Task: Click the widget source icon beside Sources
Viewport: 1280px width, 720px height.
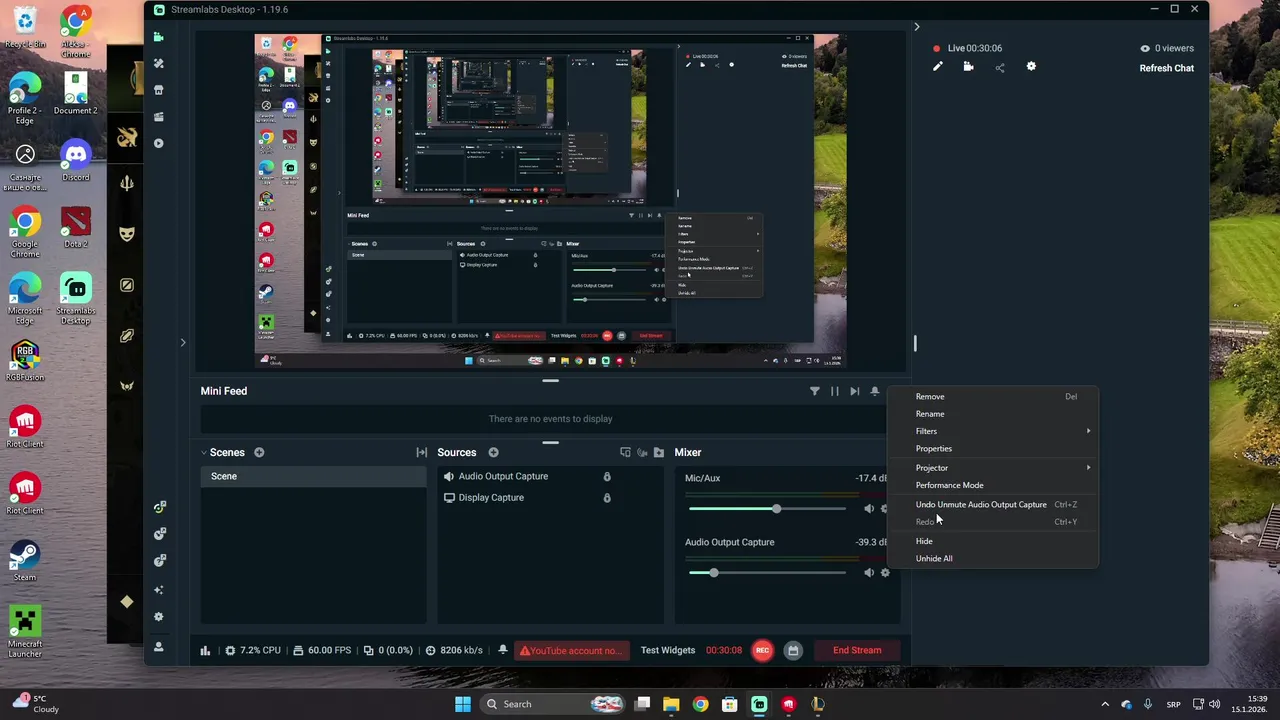Action: [x=625, y=453]
